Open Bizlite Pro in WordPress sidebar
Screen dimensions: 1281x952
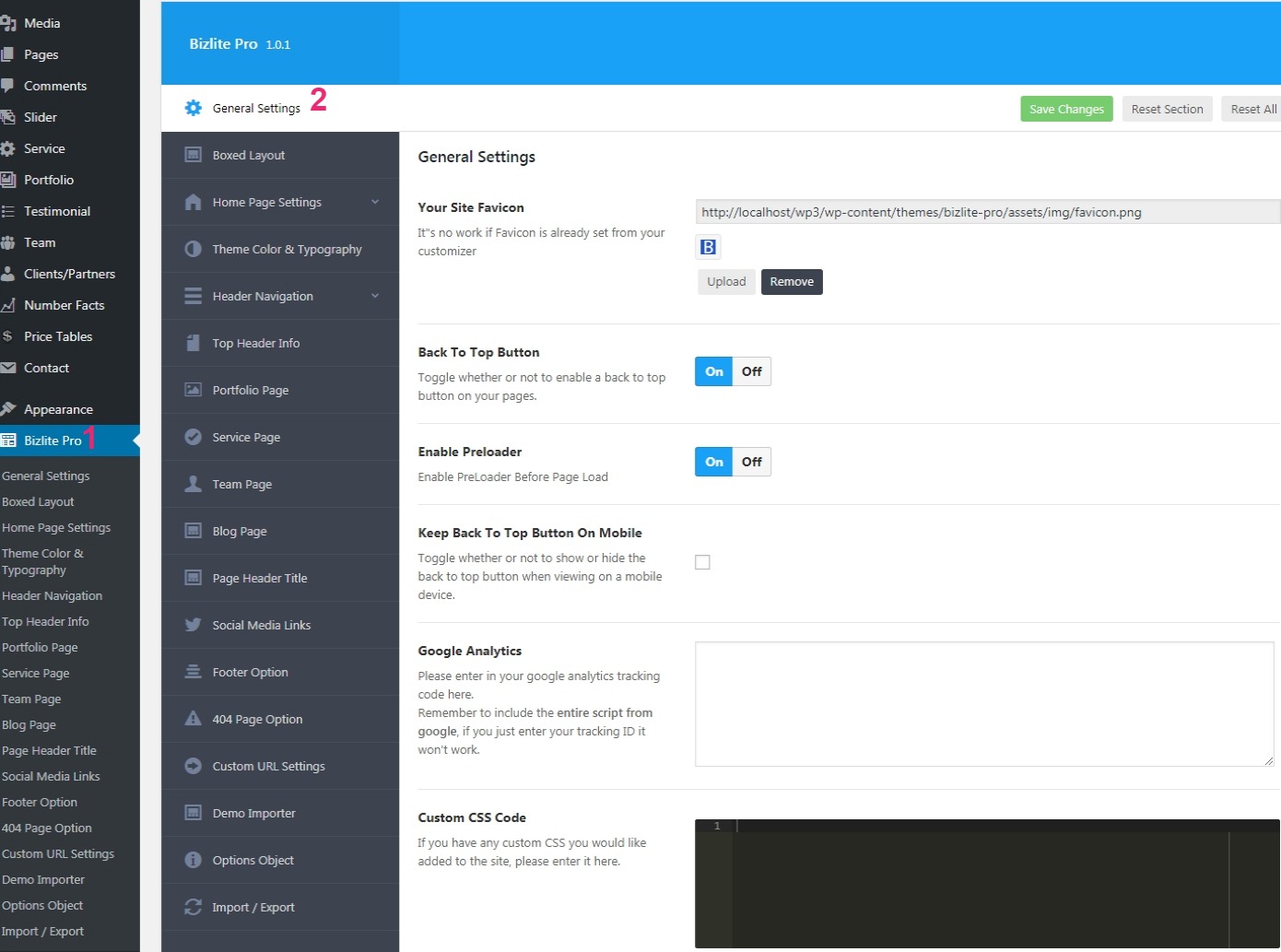pos(70,441)
